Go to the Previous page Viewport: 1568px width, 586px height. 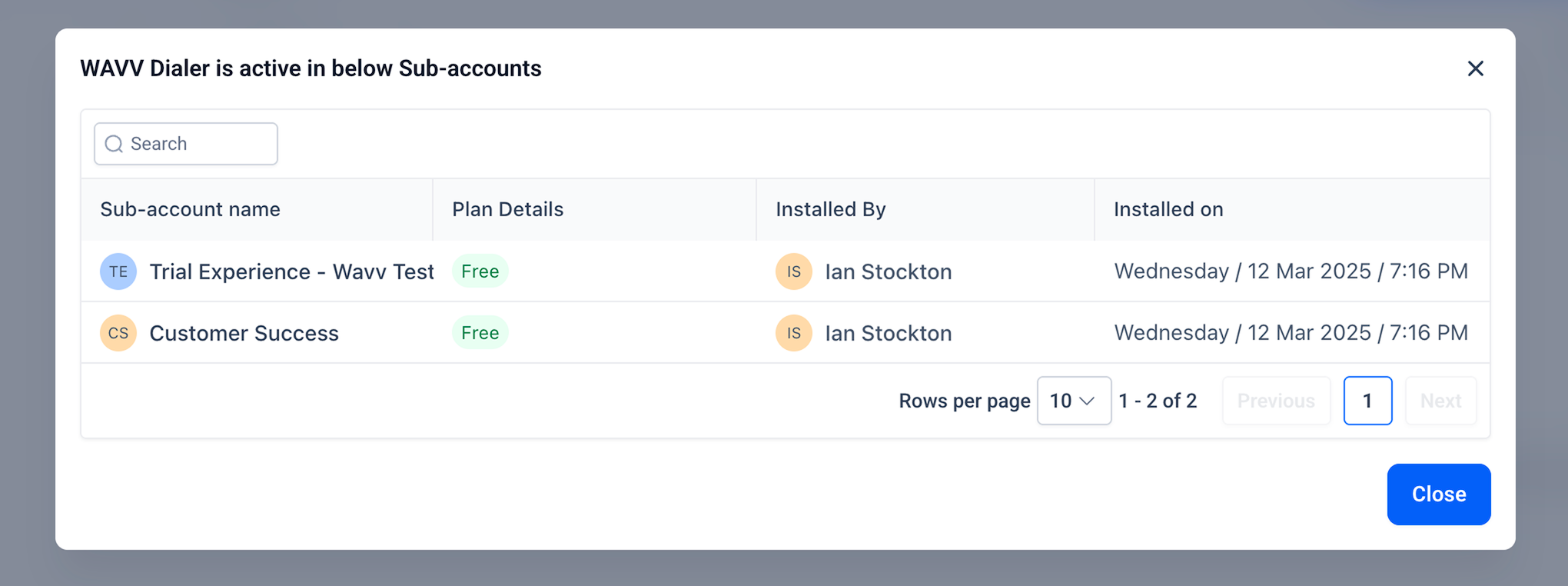coord(1276,401)
